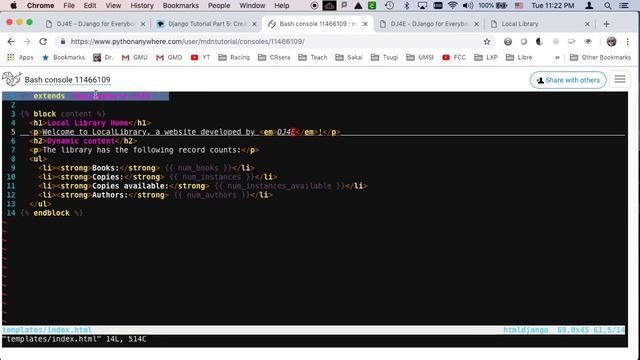
Task: Click the endblock line in the editor
Action: (x=52, y=213)
